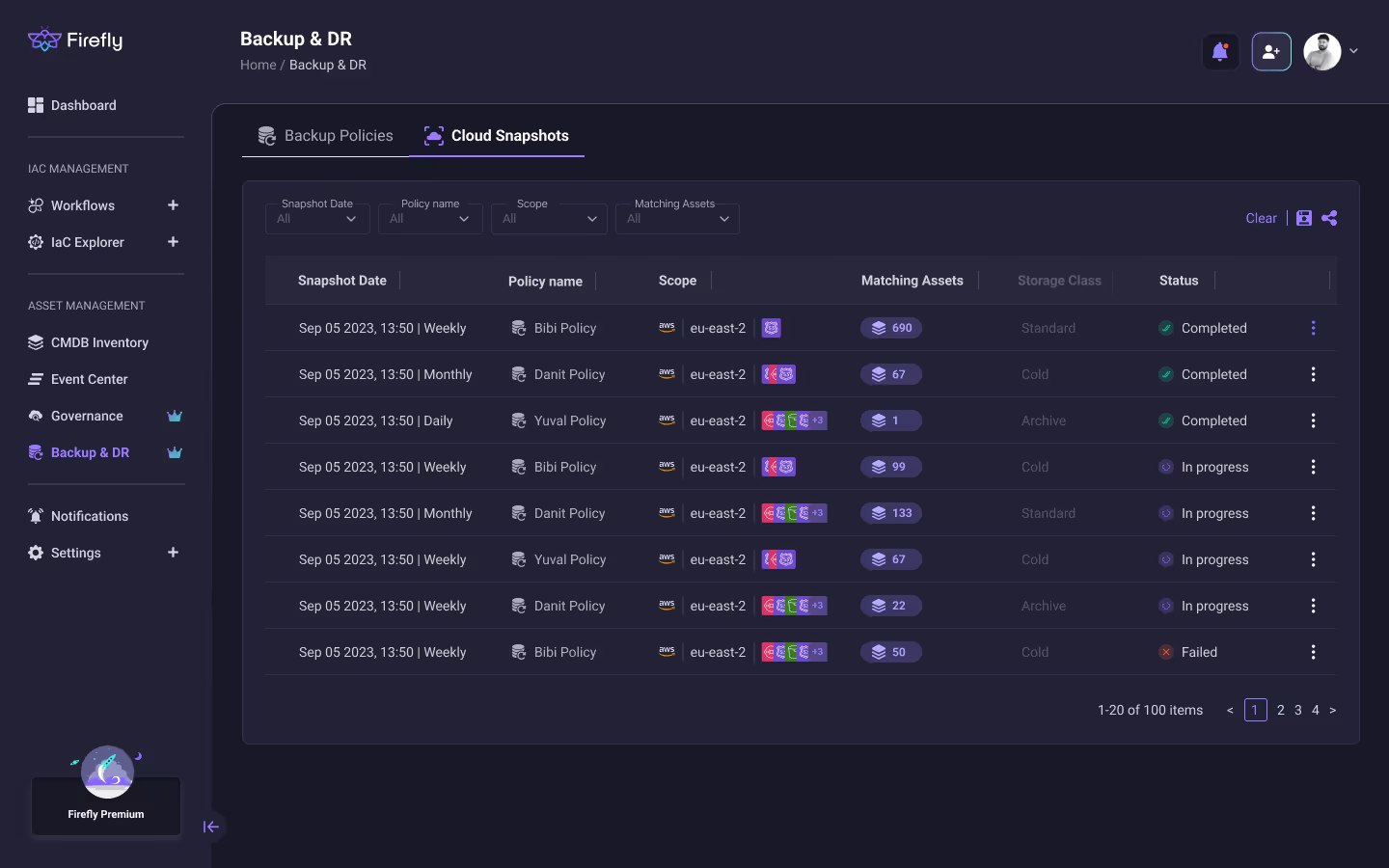The height and width of the screenshot is (868, 1389).
Task: Go to the previous page arrow
Action: [x=1230, y=710]
